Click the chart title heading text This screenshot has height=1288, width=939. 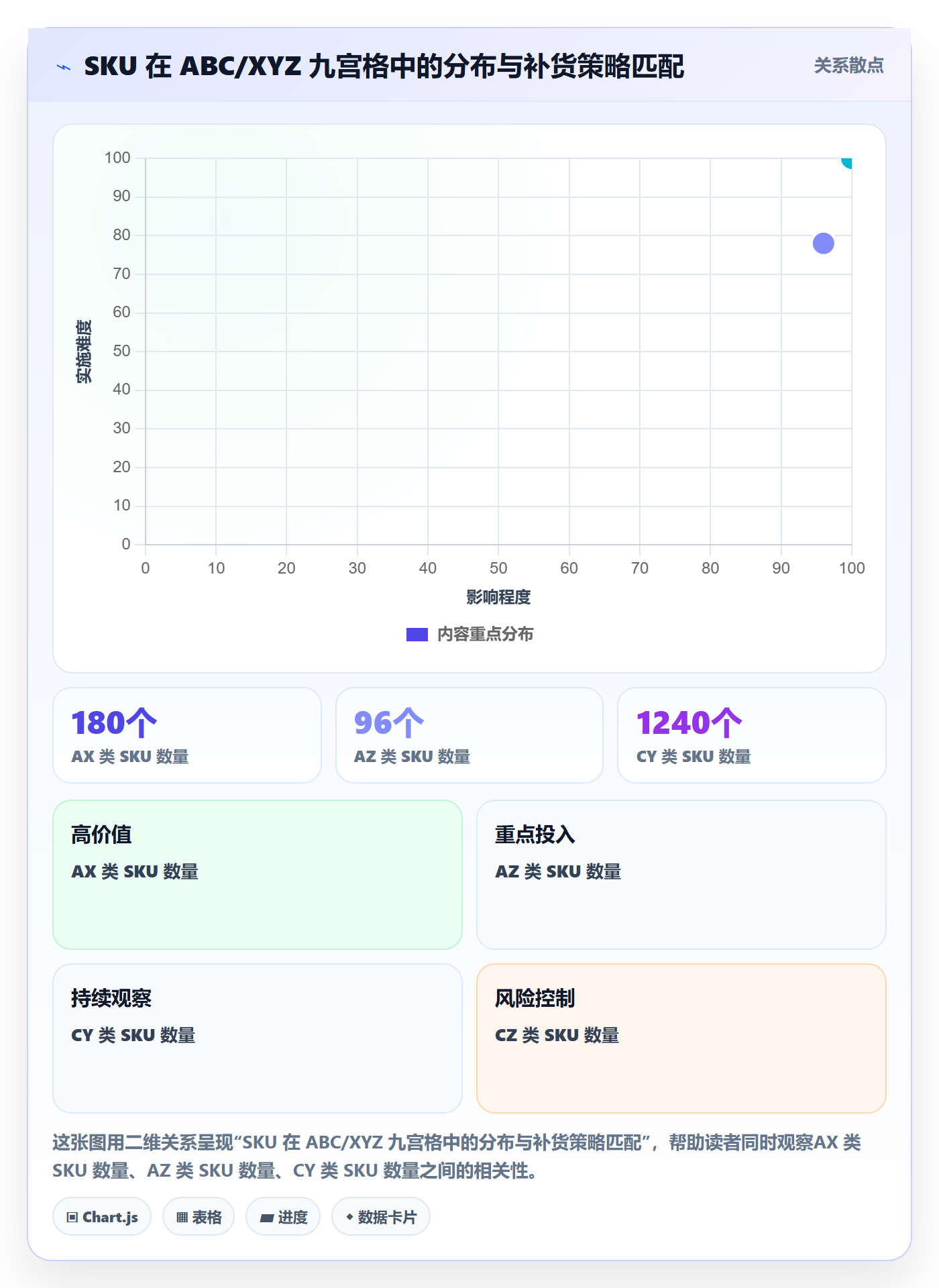coord(384,66)
